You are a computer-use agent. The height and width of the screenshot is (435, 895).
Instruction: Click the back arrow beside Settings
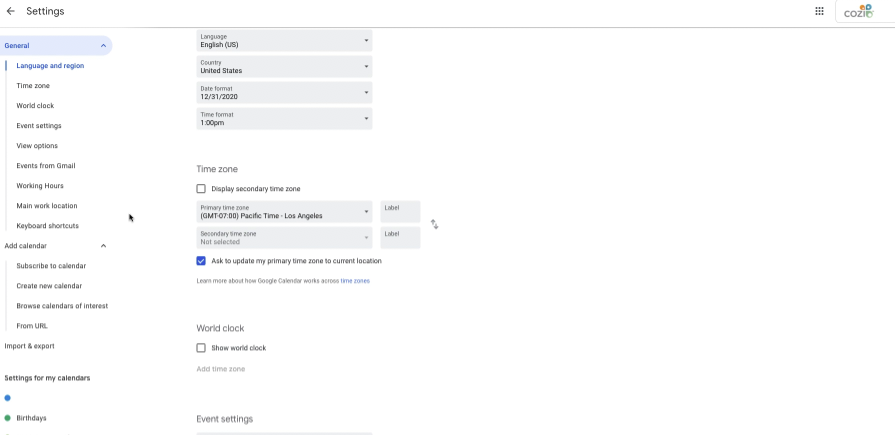click(x=10, y=11)
